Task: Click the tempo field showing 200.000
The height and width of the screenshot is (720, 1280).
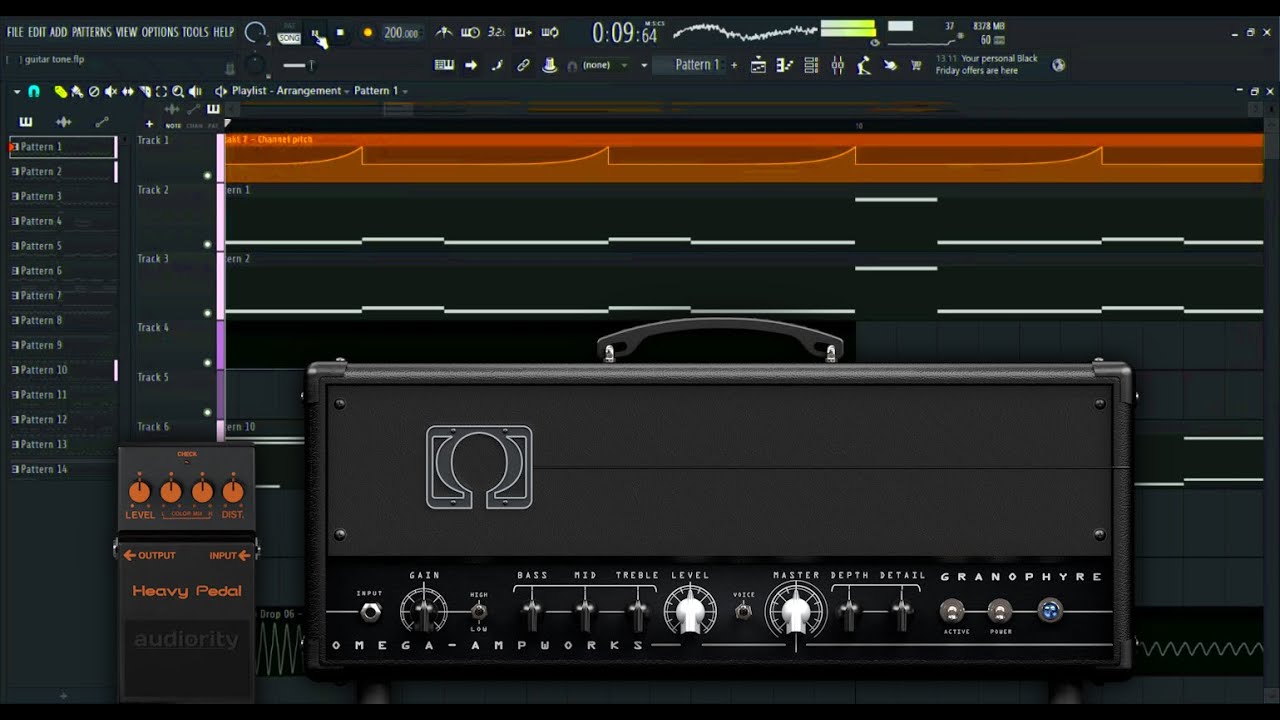Action: tap(401, 33)
